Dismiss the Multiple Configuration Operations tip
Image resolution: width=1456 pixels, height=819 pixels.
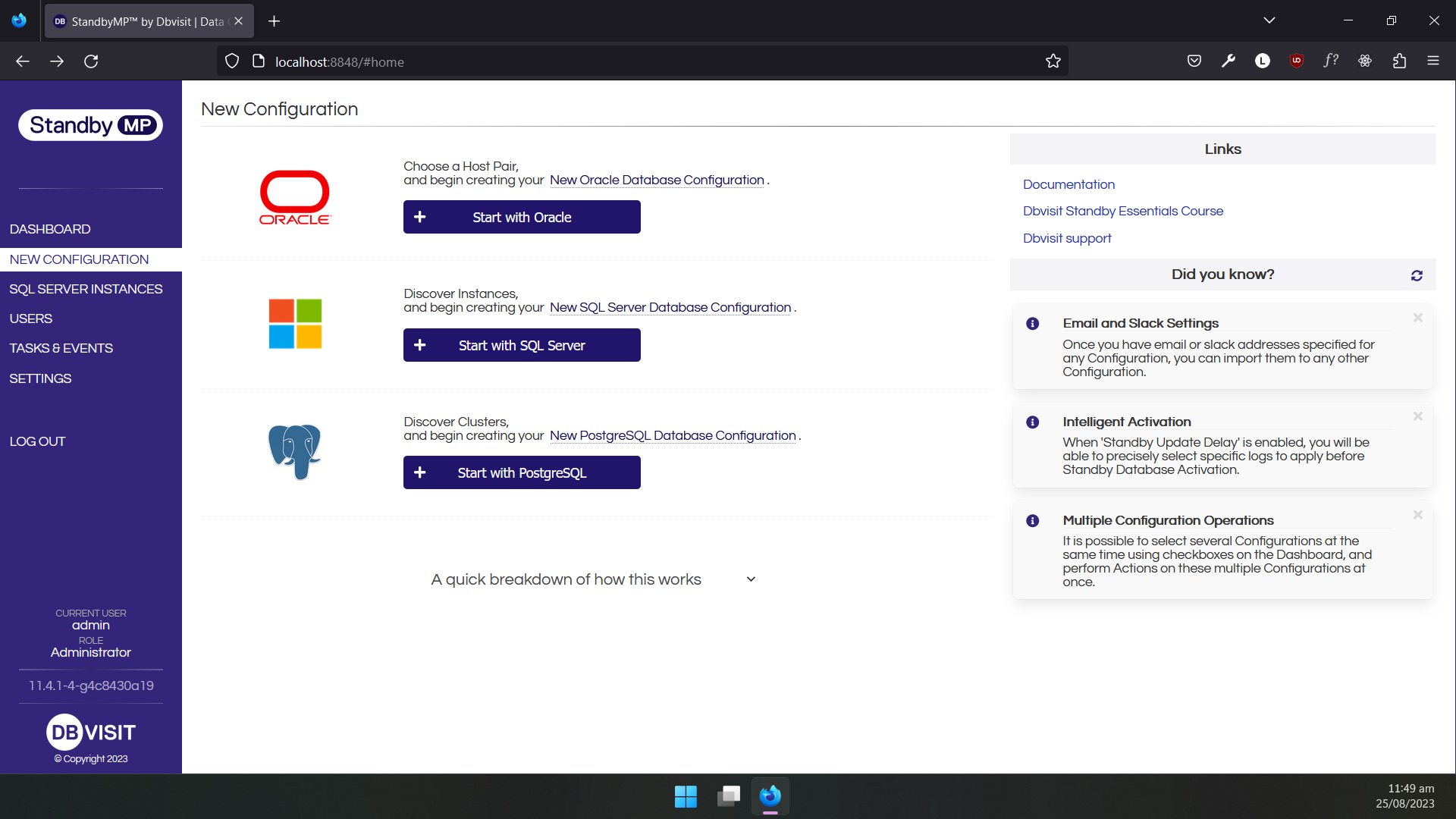(1417, 515)
